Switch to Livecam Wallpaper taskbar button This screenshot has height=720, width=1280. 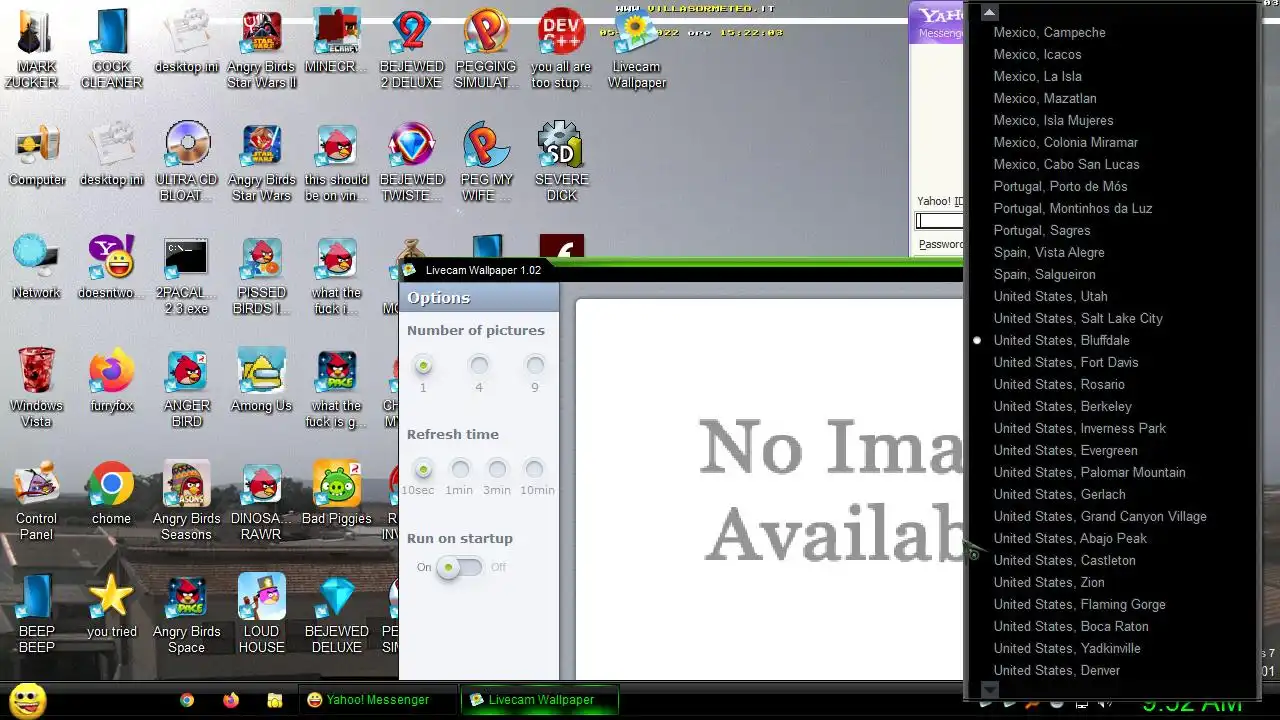[540, 700]
